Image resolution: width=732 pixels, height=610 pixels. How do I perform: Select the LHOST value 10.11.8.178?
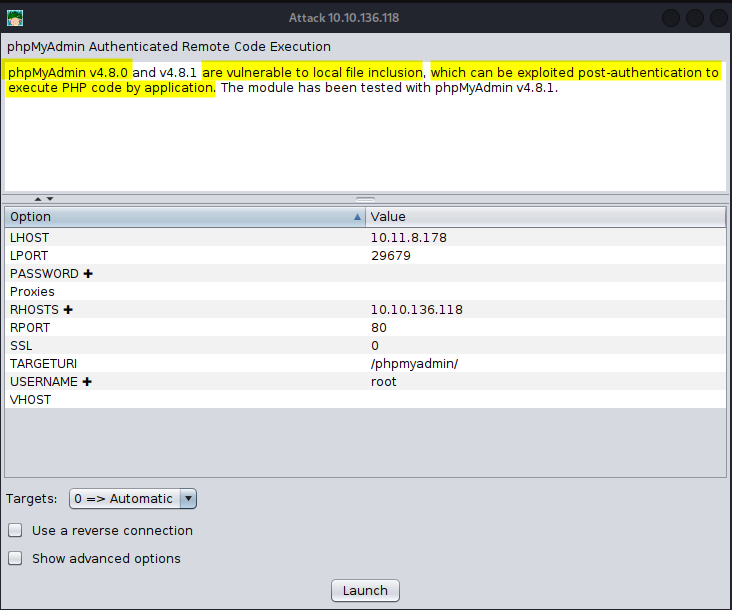pyautogui.click(x=408, y=238)
